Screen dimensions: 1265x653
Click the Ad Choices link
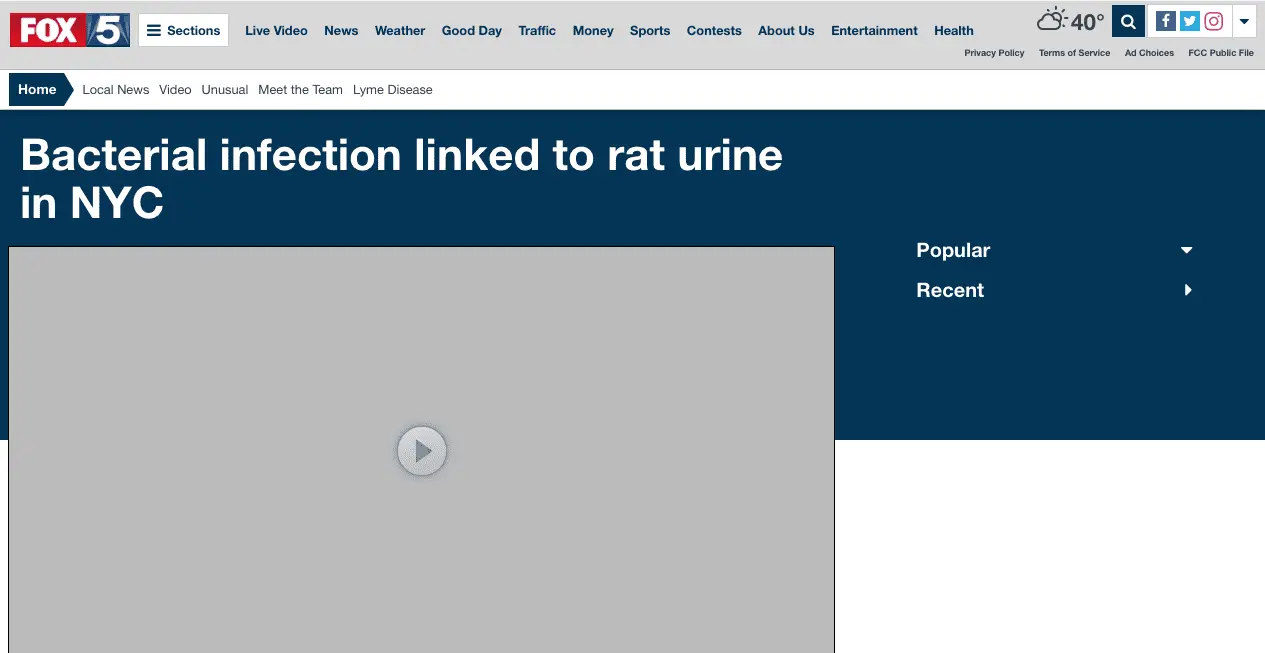point(1149,53)
